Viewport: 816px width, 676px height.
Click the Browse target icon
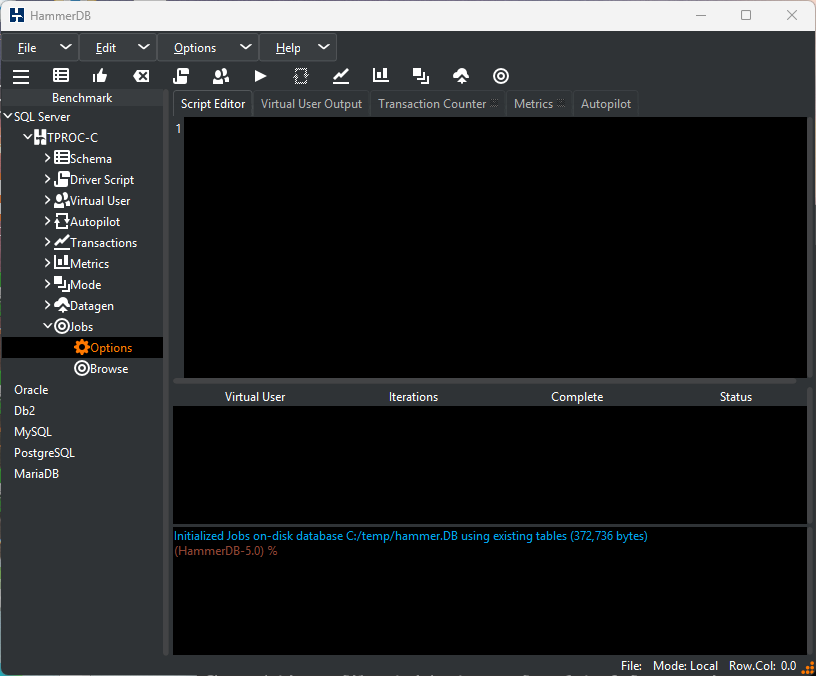coord(82,368)
